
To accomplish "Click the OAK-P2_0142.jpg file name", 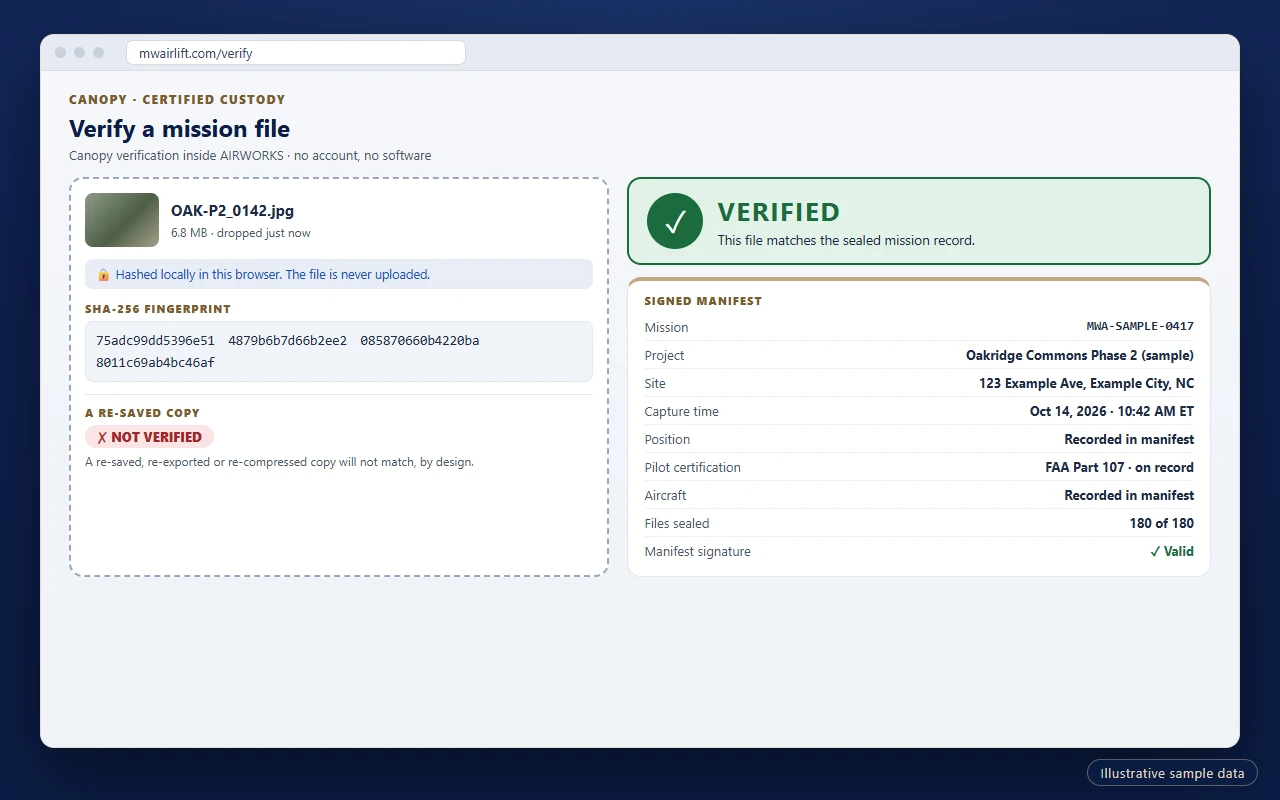I will [x=233, y=211].
